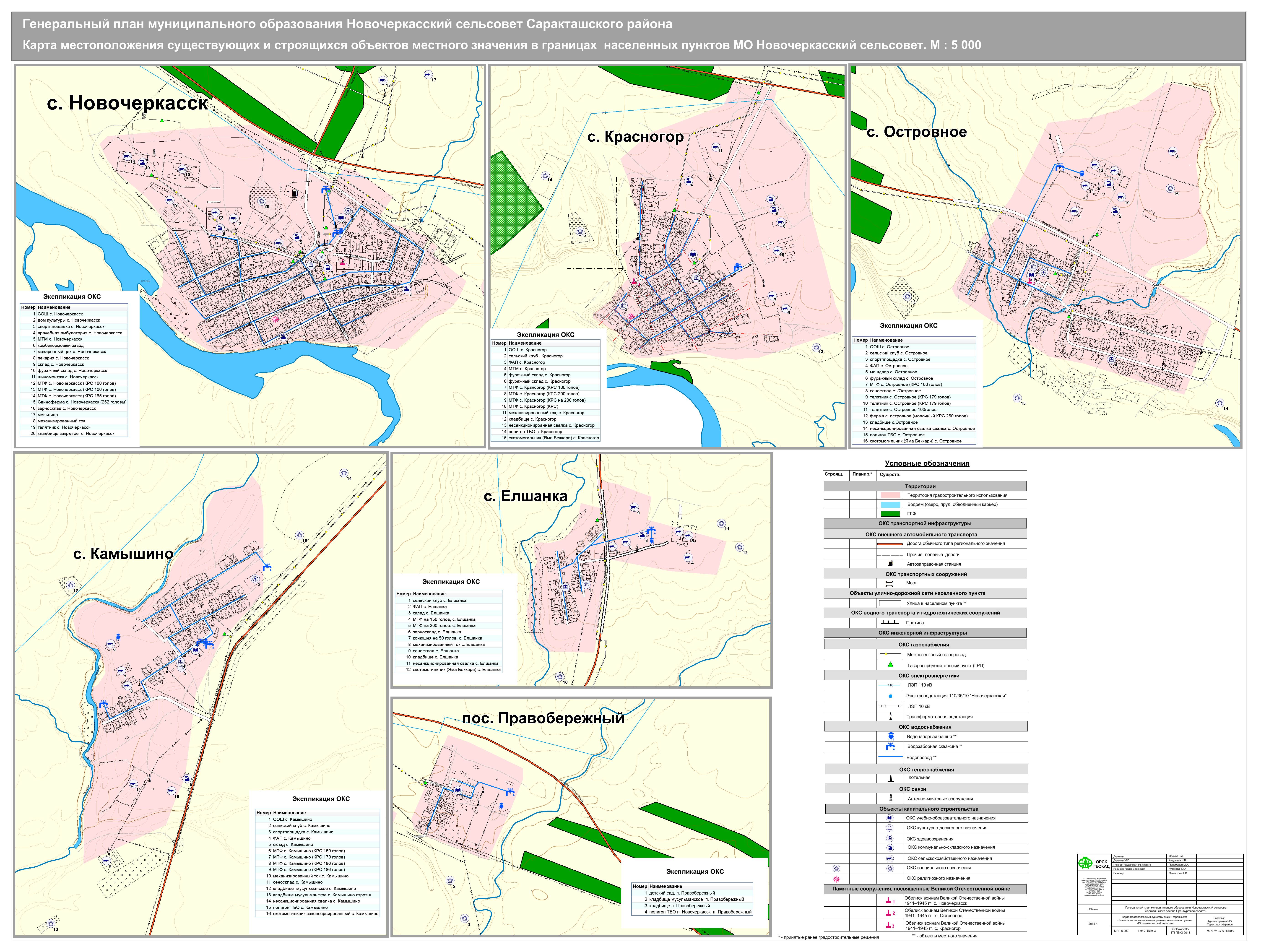Click row '1 ООШ с. Новочеркасск' in explication

point(74,314)
